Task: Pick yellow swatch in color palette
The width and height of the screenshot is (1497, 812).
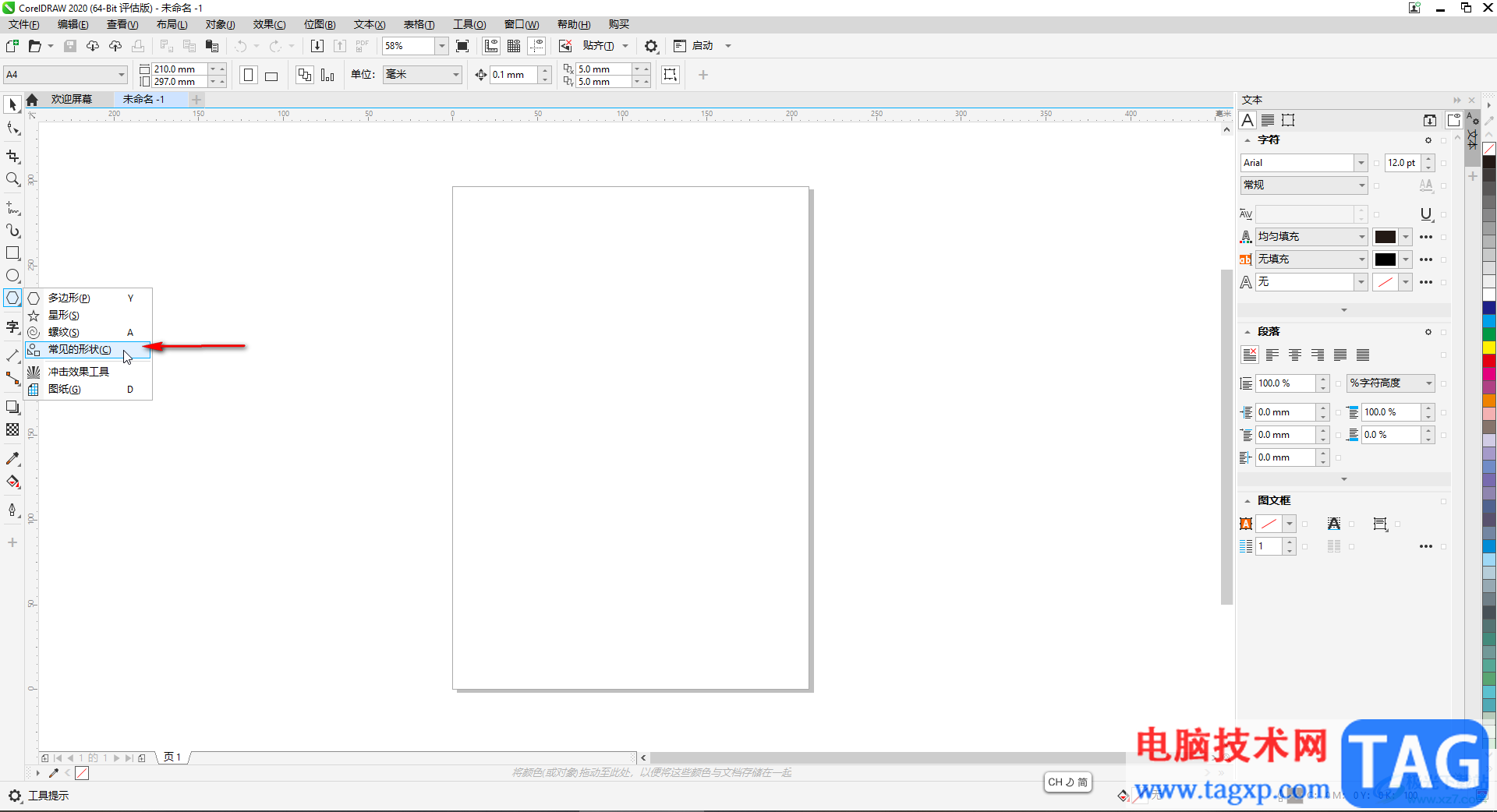Action: tap(1489, 348)
